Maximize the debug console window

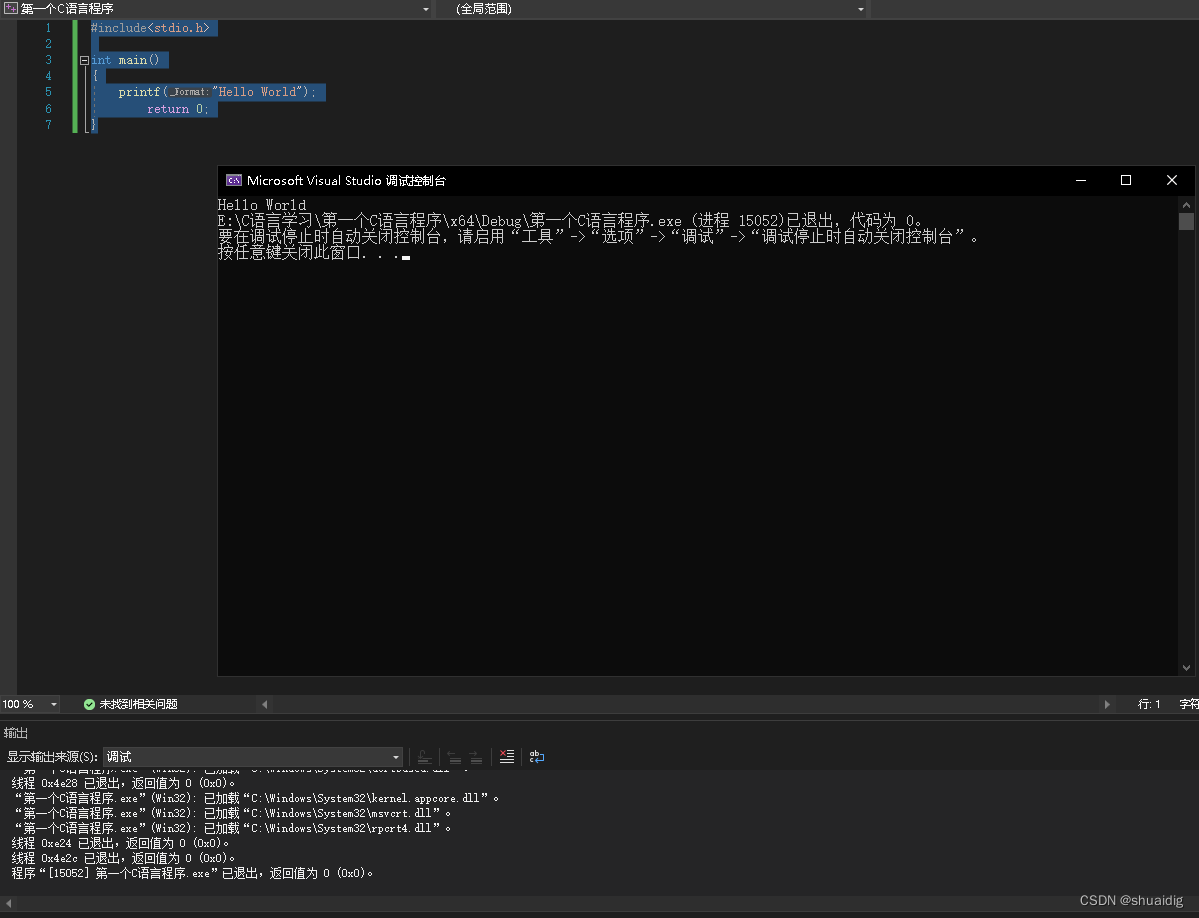coord(1126,180)
